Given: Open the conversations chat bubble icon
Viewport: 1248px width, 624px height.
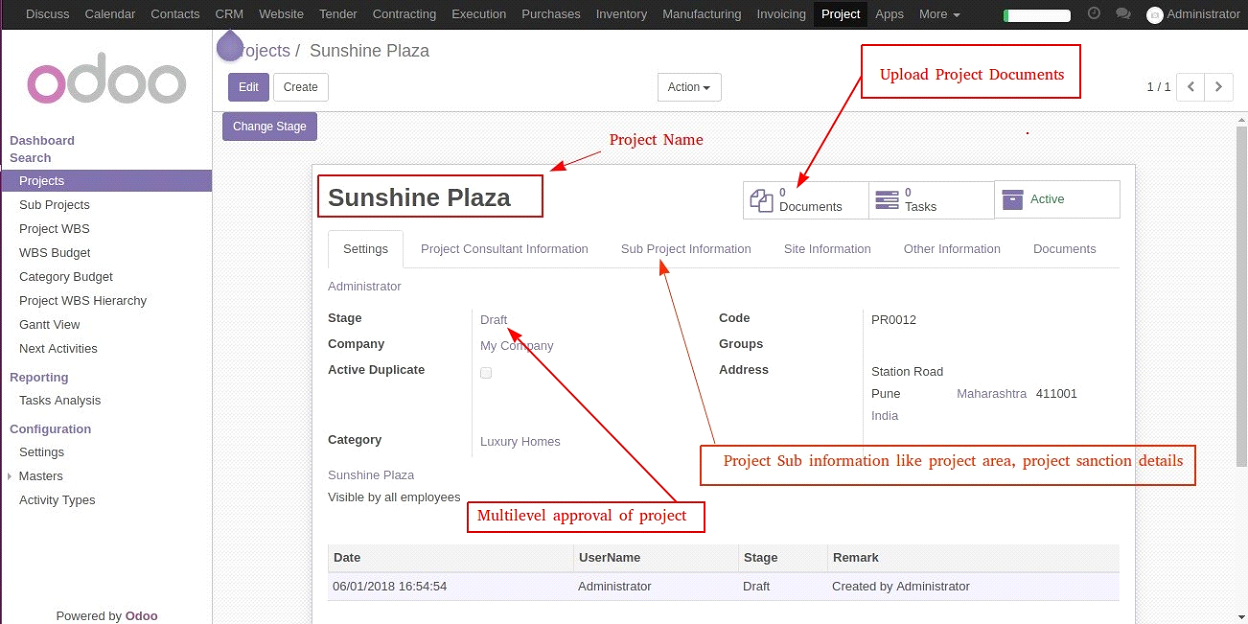Looking at the screenshot, I should click(1123, 14).
